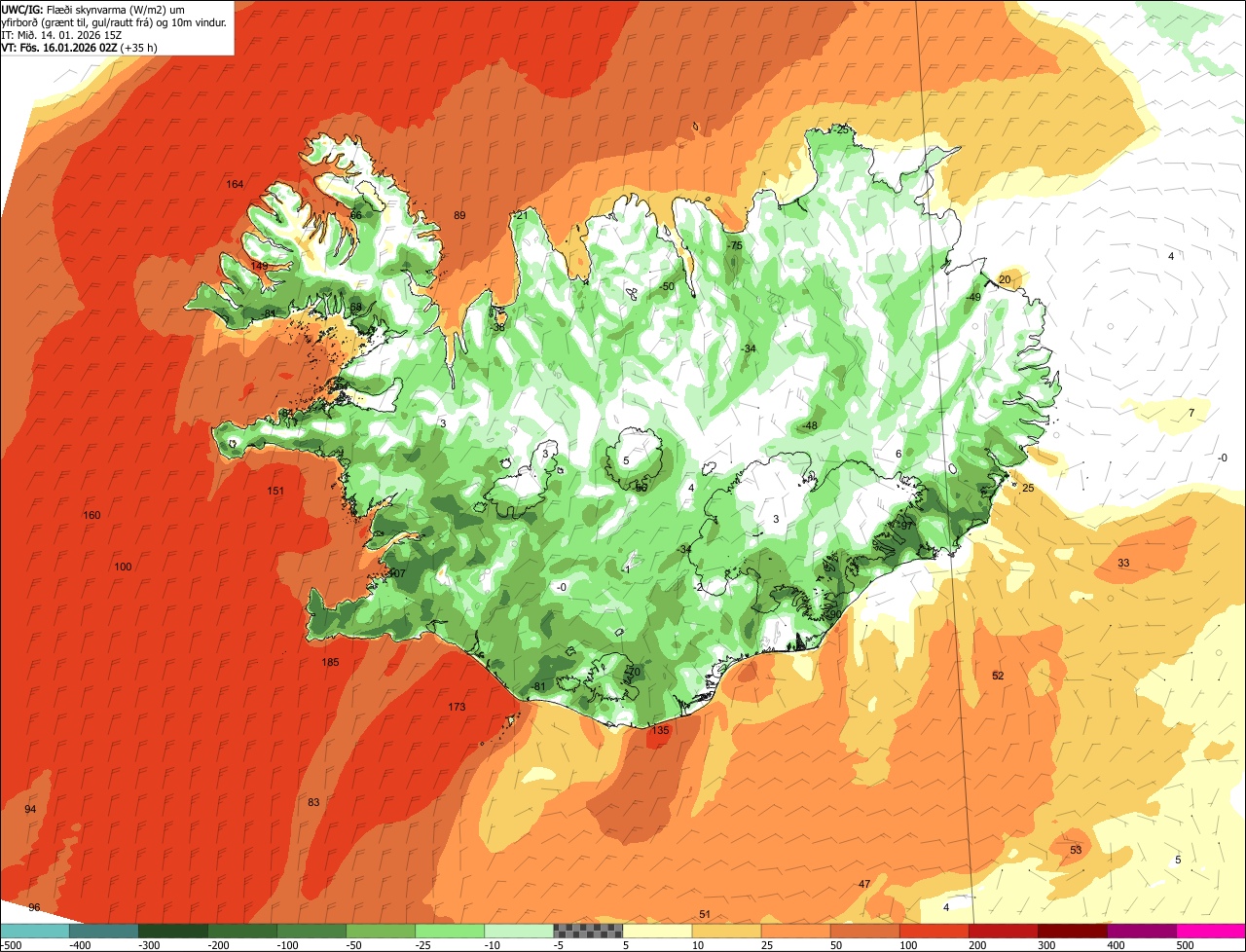Screen dimensions: 1246x952
Task: Click the checkered legend swatch between -5 and 5
Action: tap(588, 931)
